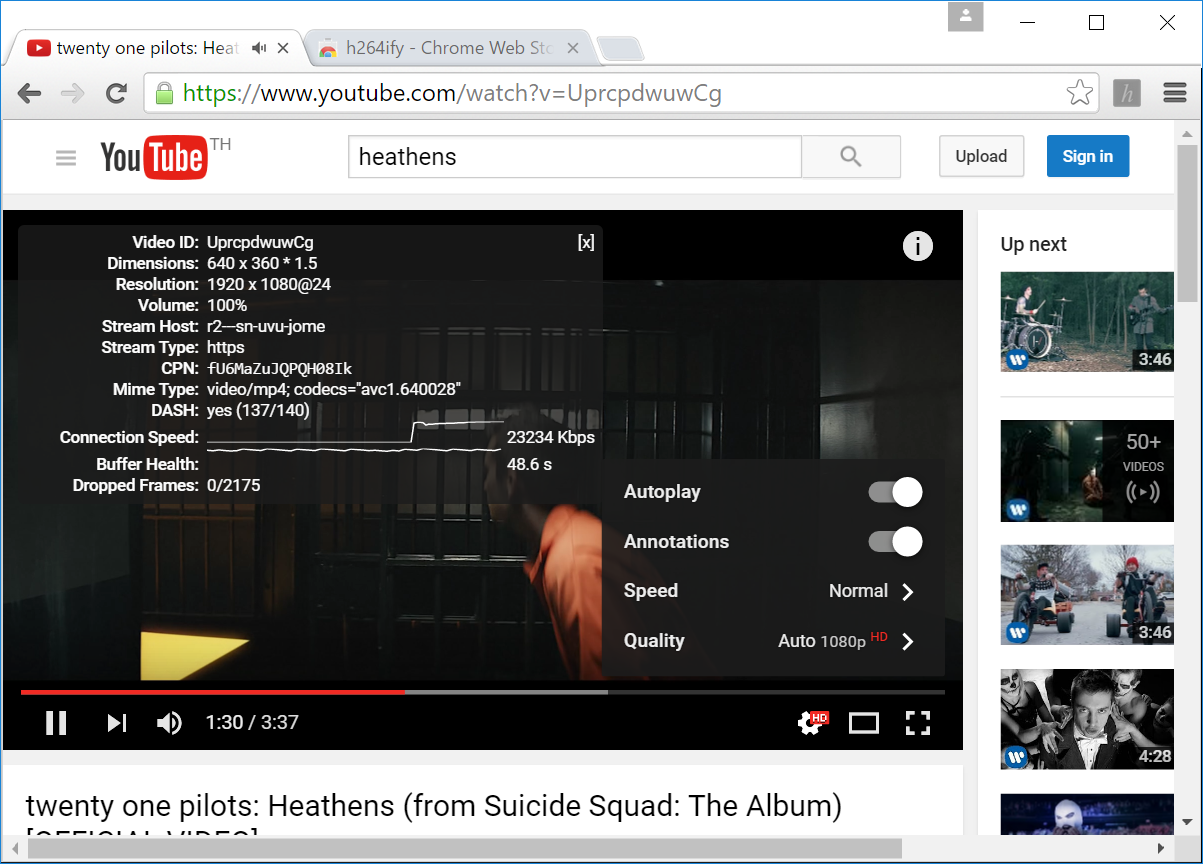
Task: Open the YouTube guide hamburger menu
Action: coord(66,157)
